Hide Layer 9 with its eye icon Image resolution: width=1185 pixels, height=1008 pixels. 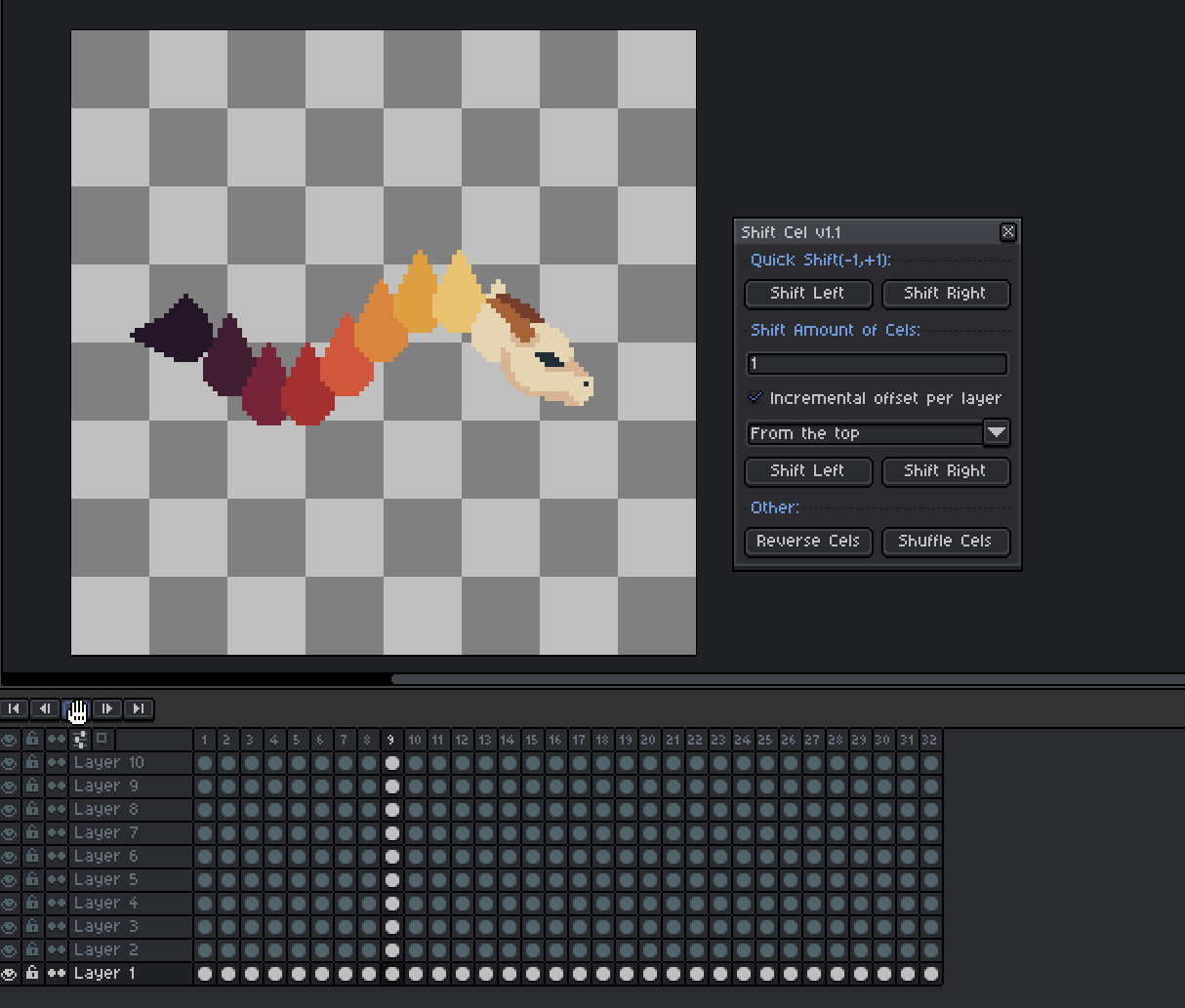(10, 786)
